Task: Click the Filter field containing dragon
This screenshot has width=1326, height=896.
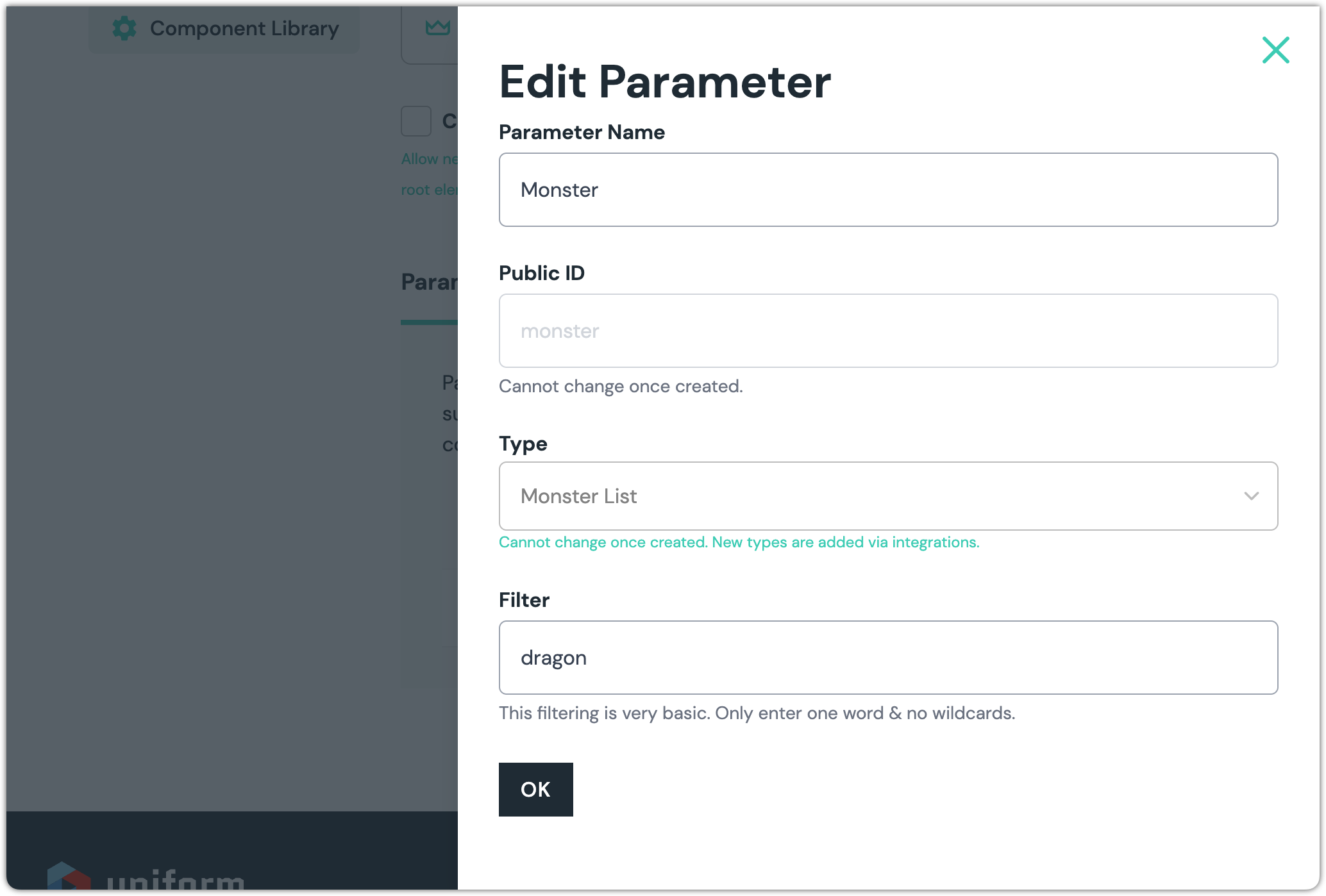Action: click(x=887, y=658)
